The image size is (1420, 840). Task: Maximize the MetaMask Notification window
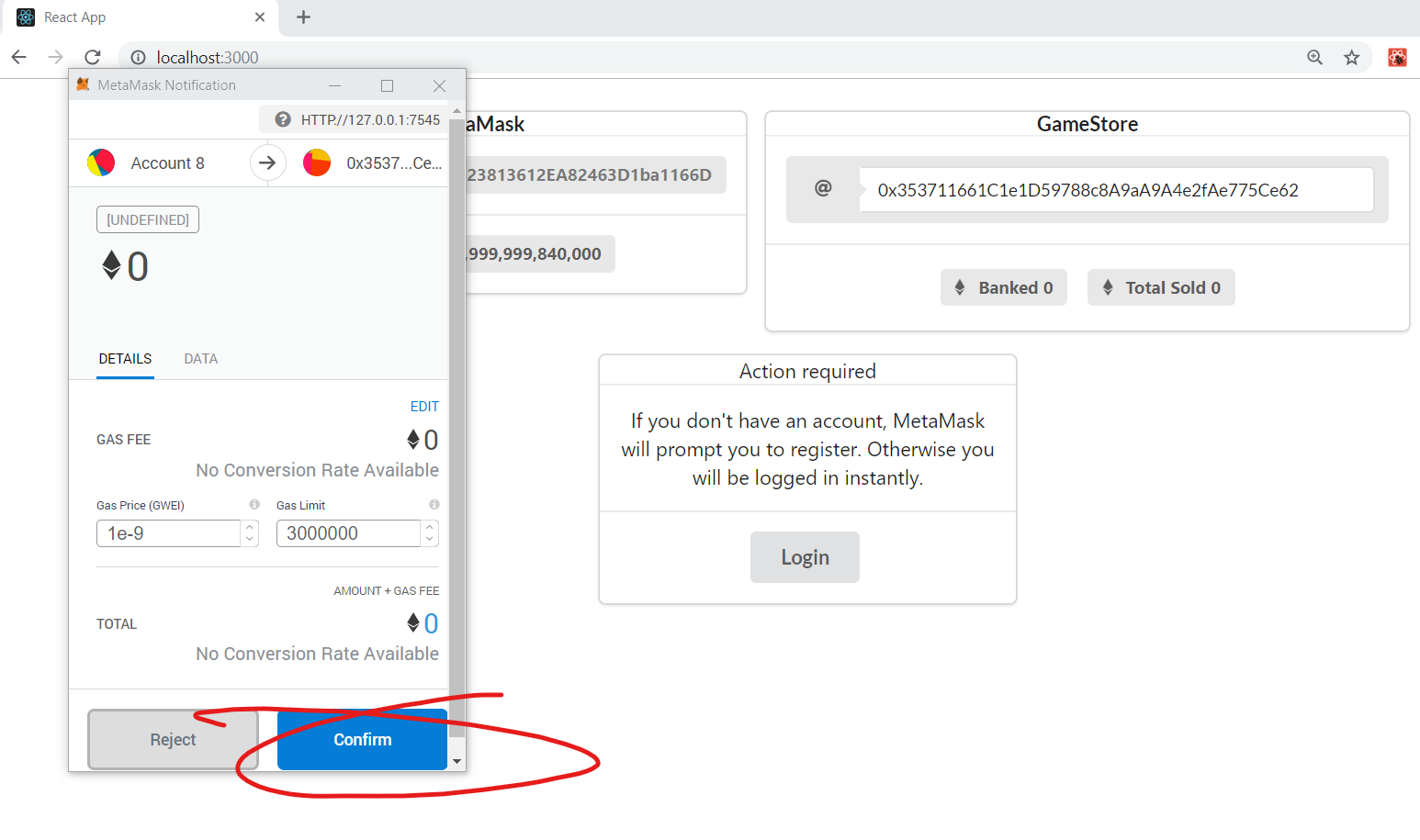387,85
